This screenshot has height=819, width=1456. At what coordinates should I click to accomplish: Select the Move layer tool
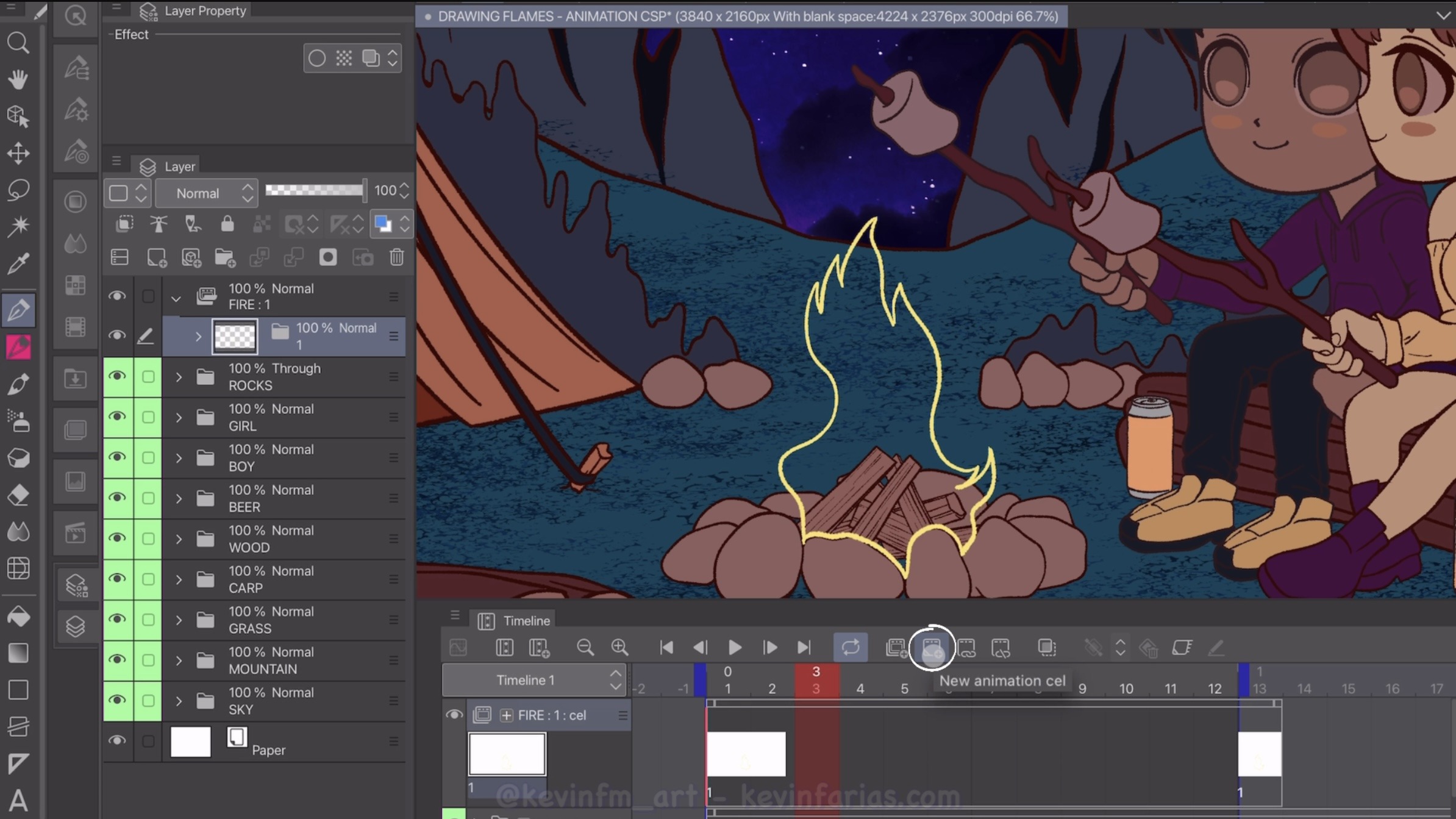point(18,153)
